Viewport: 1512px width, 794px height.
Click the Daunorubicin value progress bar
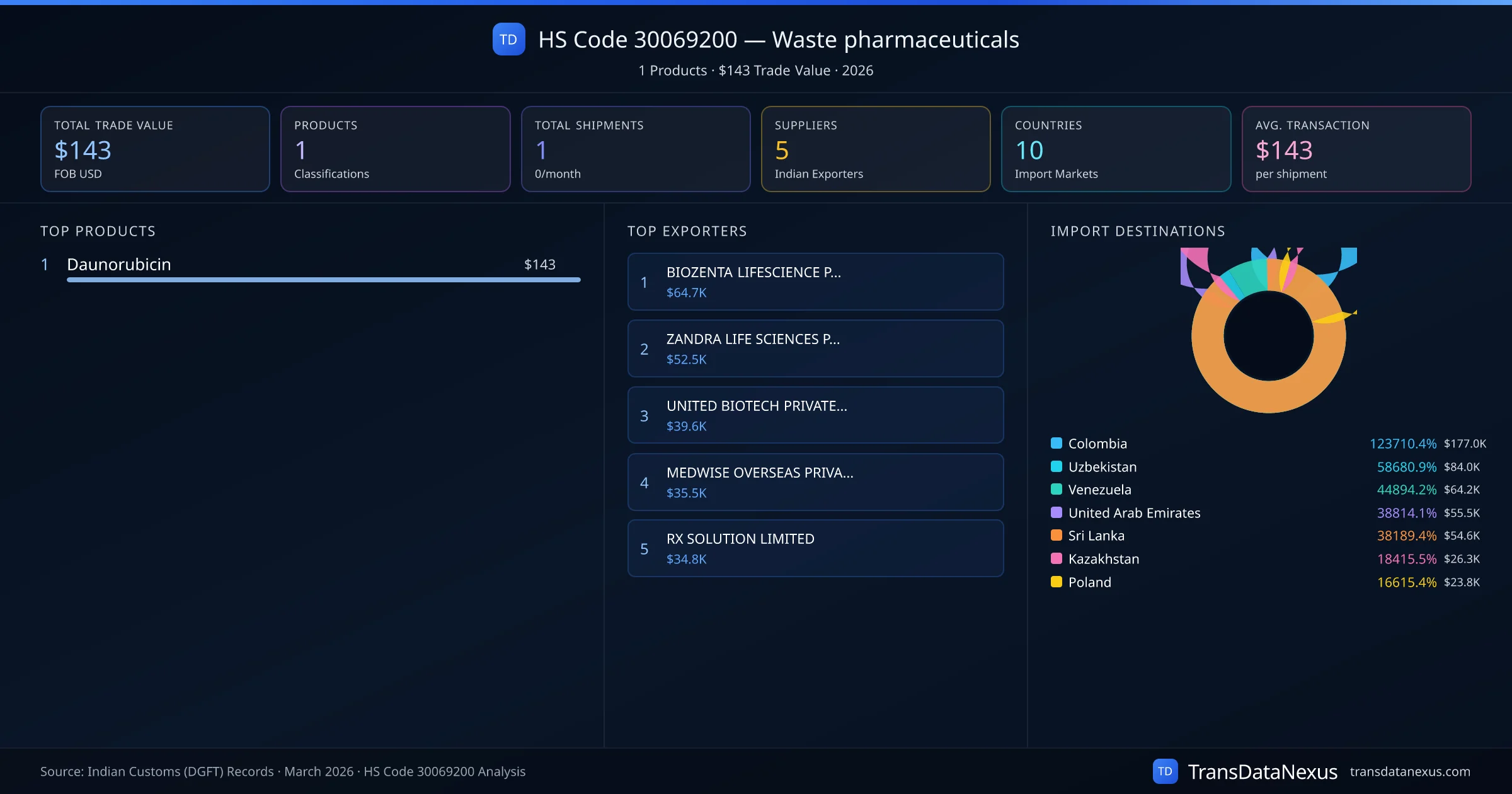click(323, 280)
